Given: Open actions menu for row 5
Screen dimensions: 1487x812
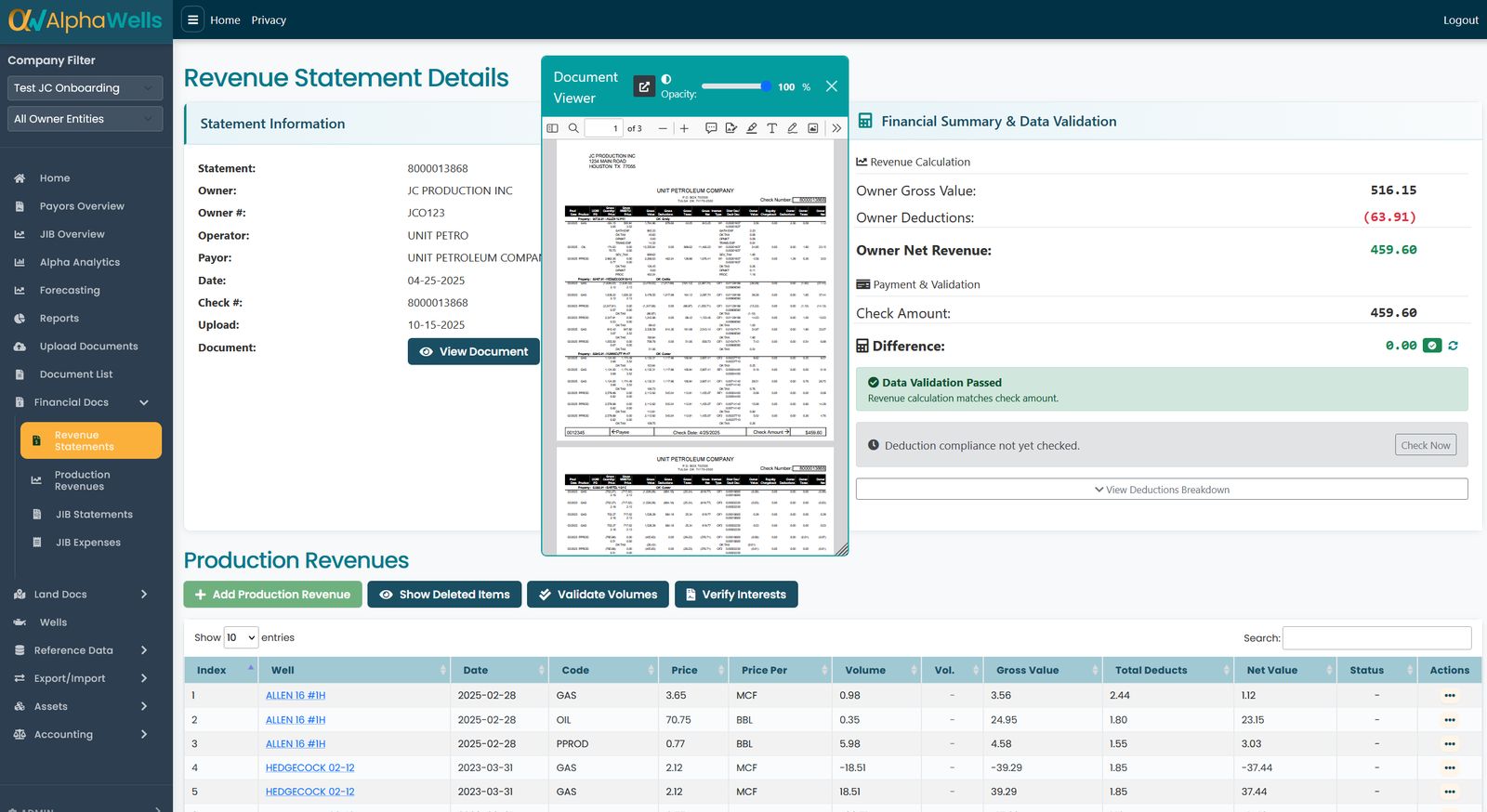Looking at the screenshot, I should pos(1450,792).
